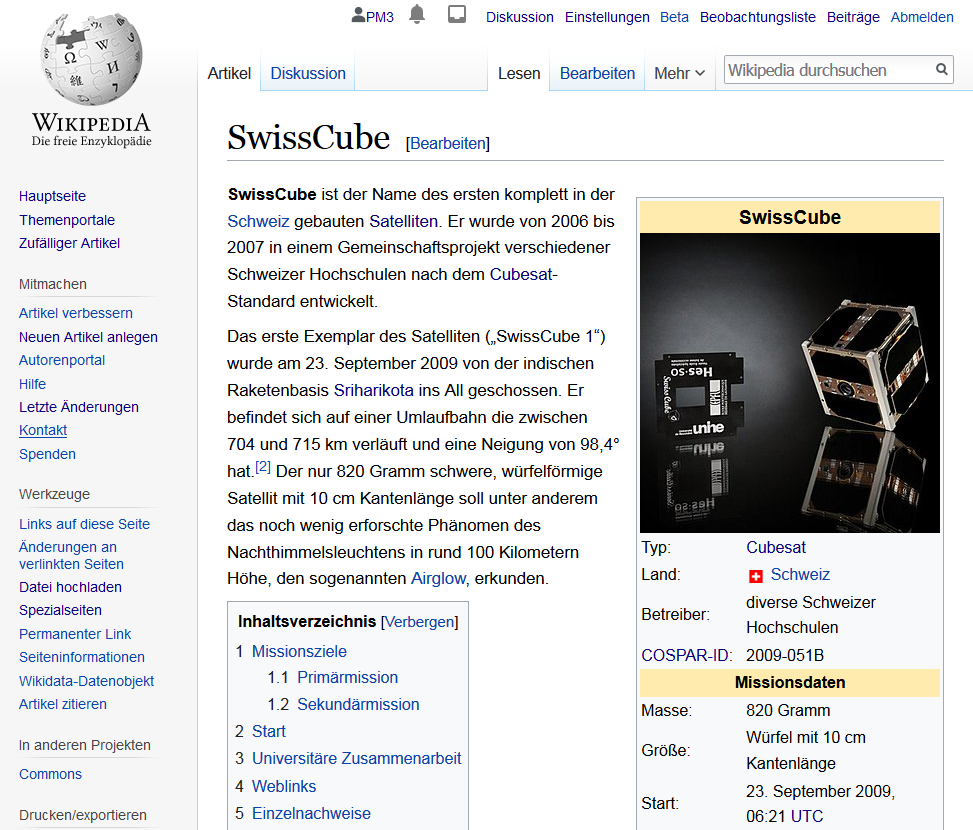Click Datei hochladen
The image size is (973, 830).
pyautogui.click(x=70, y=587)
